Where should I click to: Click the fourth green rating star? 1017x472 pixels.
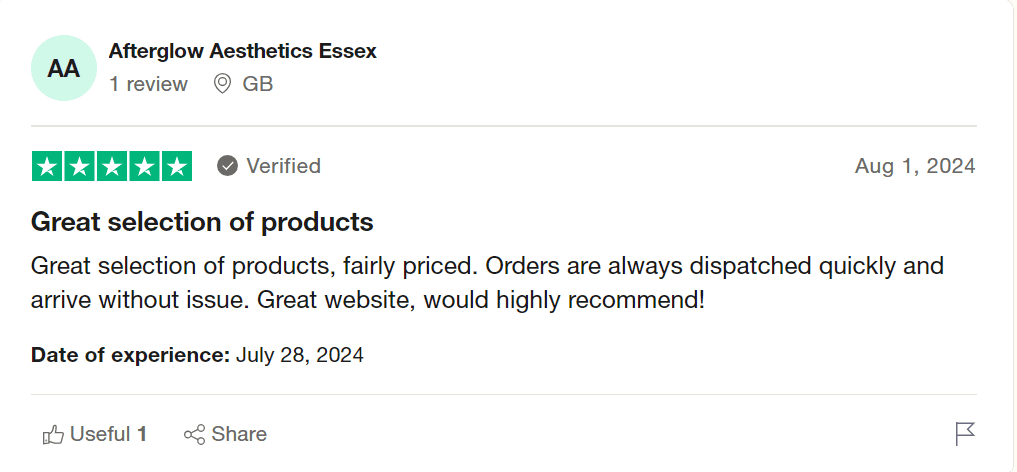pyautogui.click(x=143, y=166)
